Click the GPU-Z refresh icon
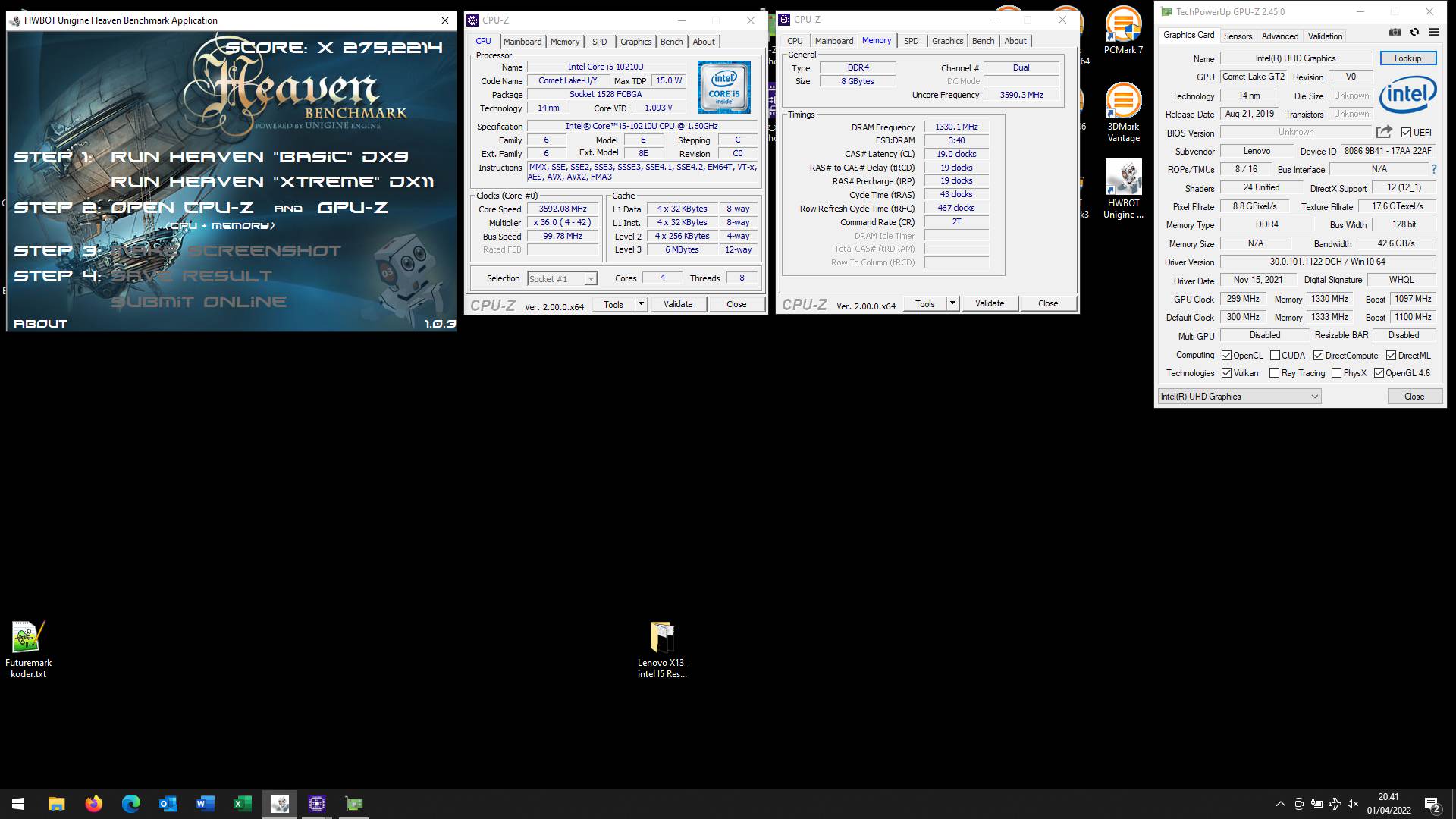1456x819 pixels. [1414, 32]
